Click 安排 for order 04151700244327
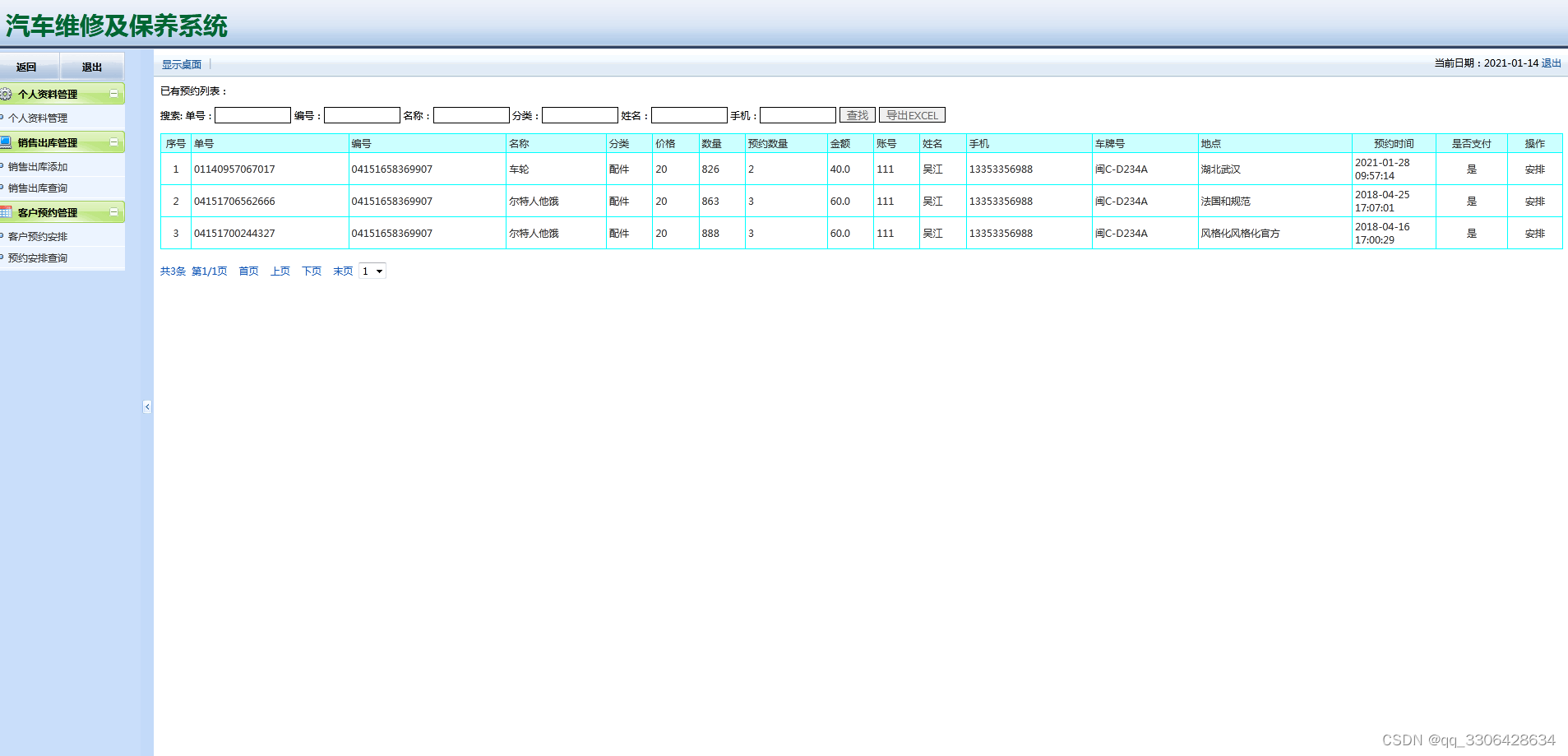 [1534, 233]
